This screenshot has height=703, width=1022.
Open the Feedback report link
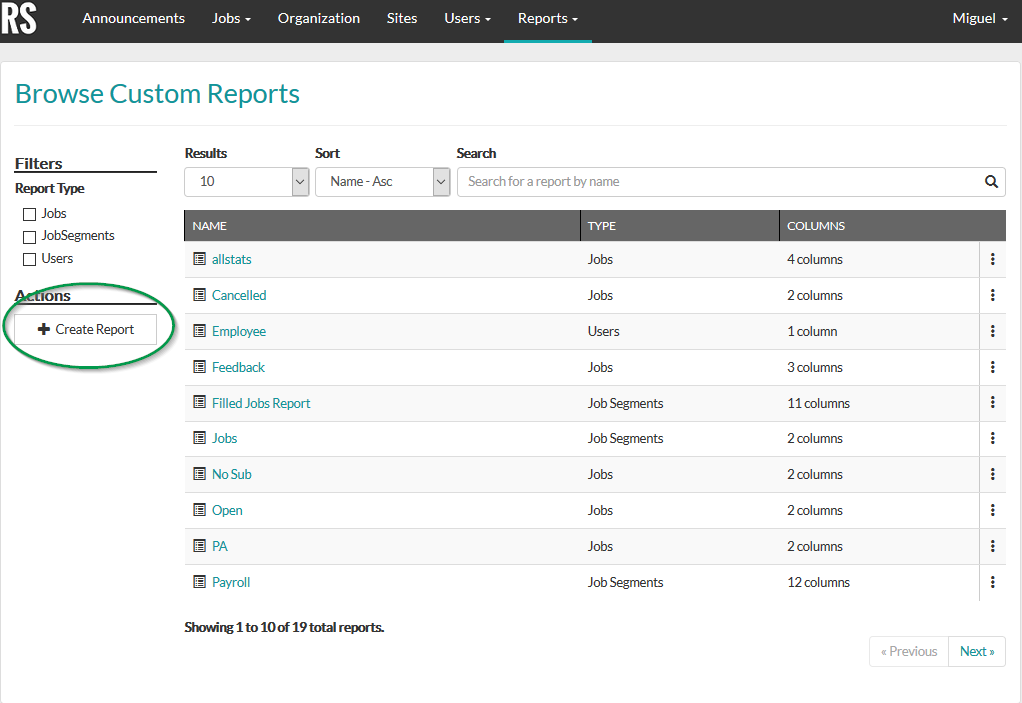(240, 366)
